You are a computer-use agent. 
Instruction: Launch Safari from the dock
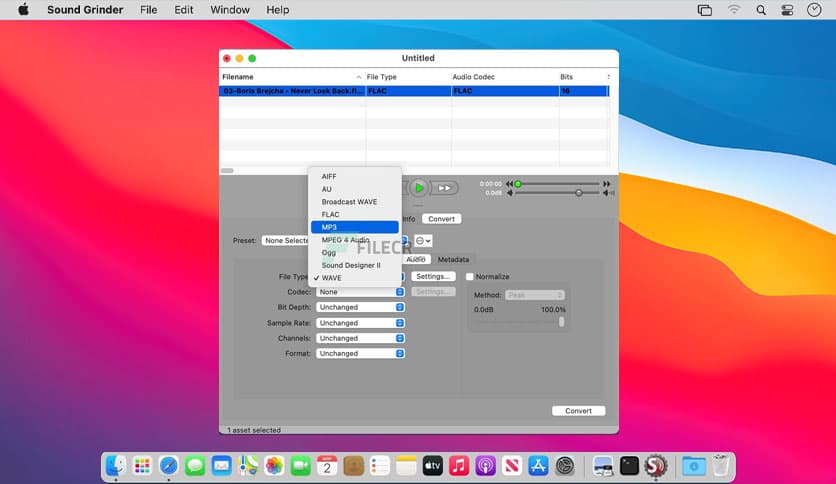pos(169,465)
